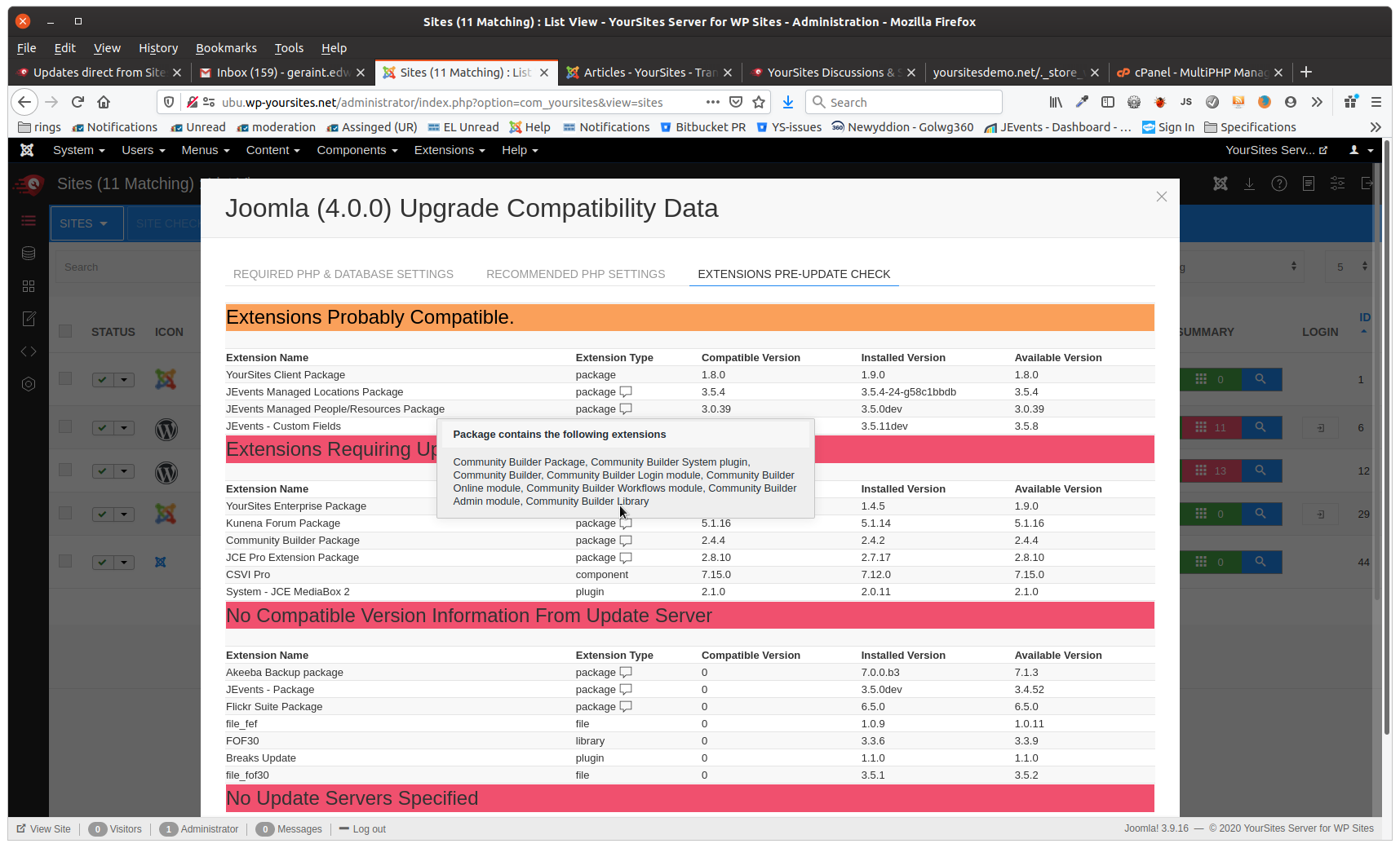Viewport: 1400px width, 848px height.
Task: Toggle published status for site ID 1
Action: point(103,380)
